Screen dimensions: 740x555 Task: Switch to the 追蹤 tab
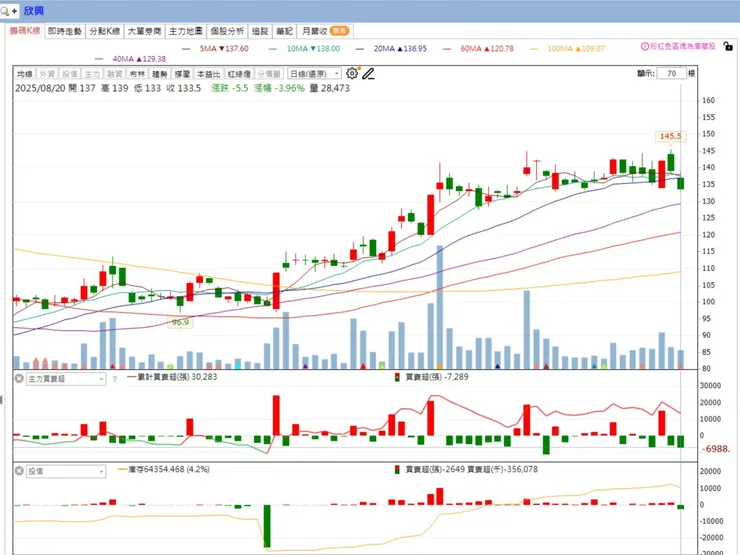260,31
